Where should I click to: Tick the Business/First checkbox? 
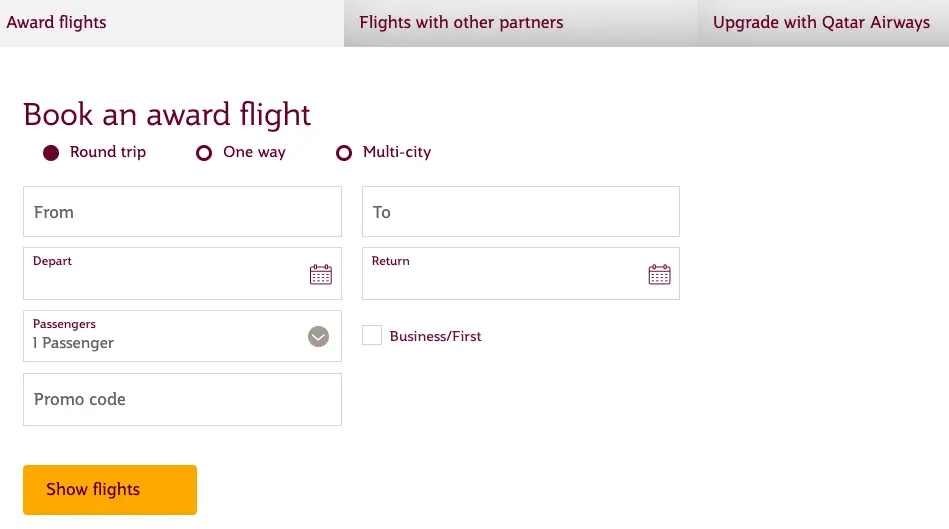[372, 335]
